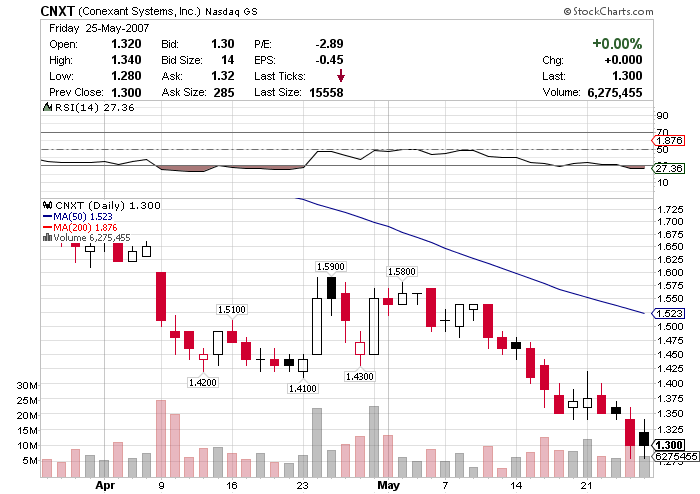Click the MA(50) 1.523 legend entry
The image size is (700, 494).
78,216
